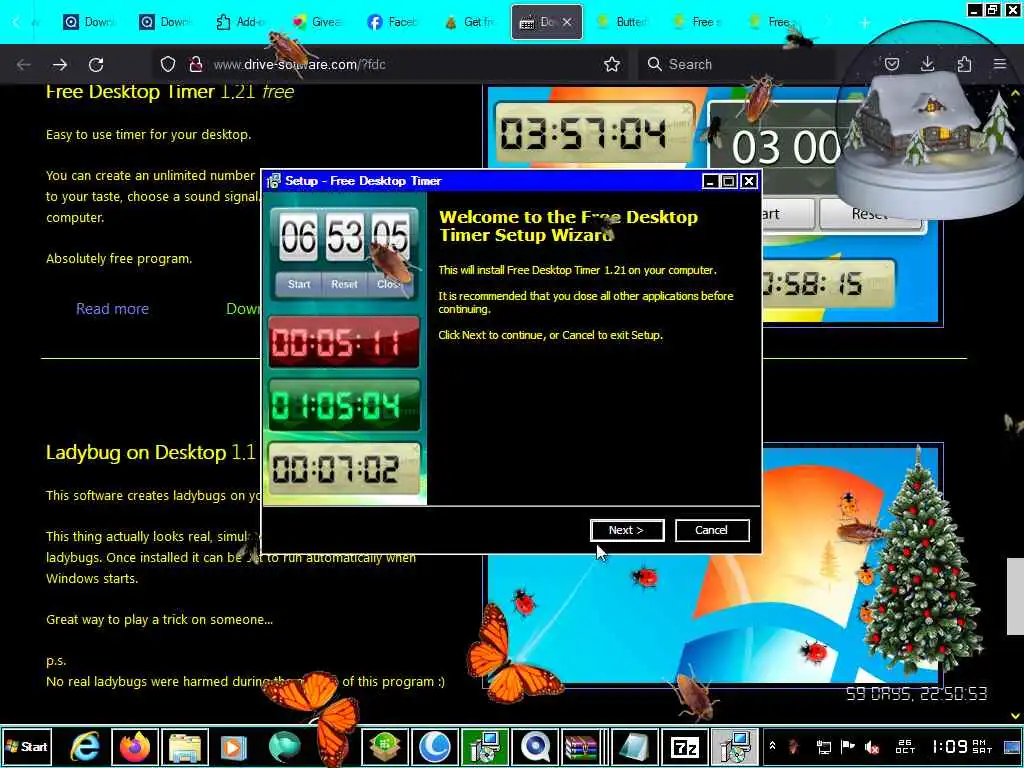
Task: Launch Windows Media Player from taskbar
Action: point(234,746)
